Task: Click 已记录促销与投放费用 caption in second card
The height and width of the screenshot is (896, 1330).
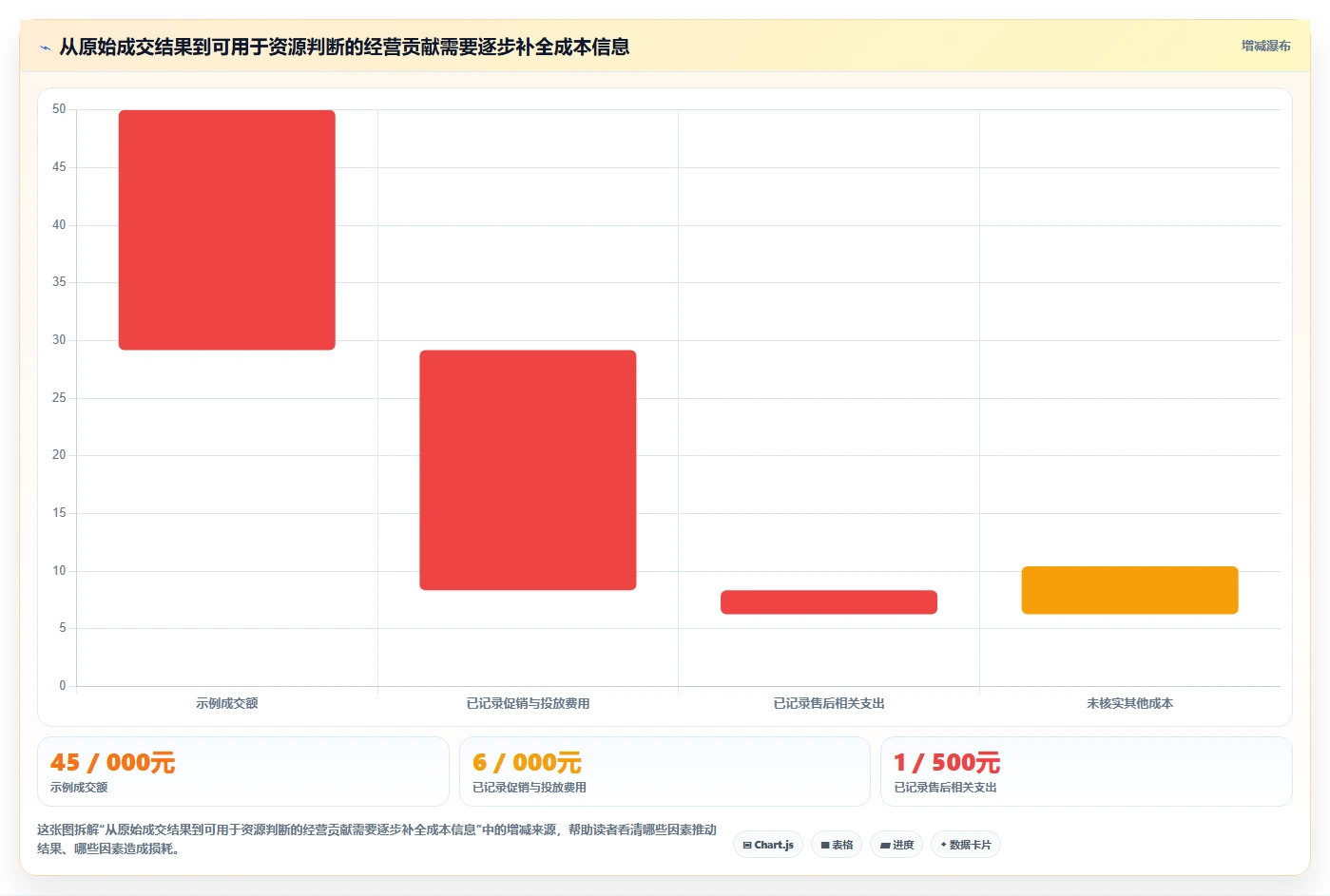Action: click(530, 788)
